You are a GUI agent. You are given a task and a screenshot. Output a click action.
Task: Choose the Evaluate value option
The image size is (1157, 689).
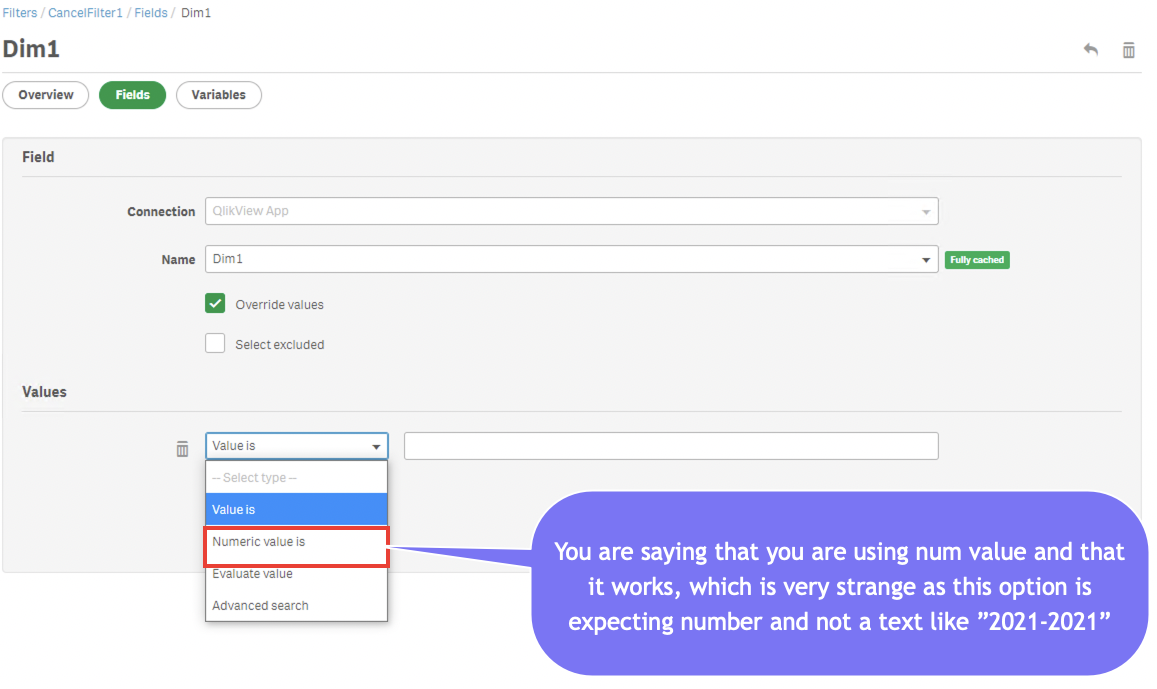point(297,574)
